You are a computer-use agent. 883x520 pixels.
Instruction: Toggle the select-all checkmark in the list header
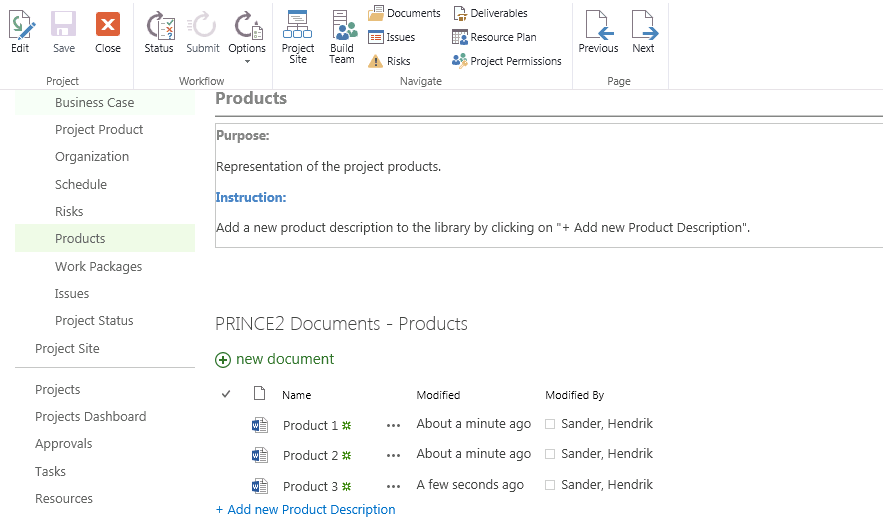226,394
